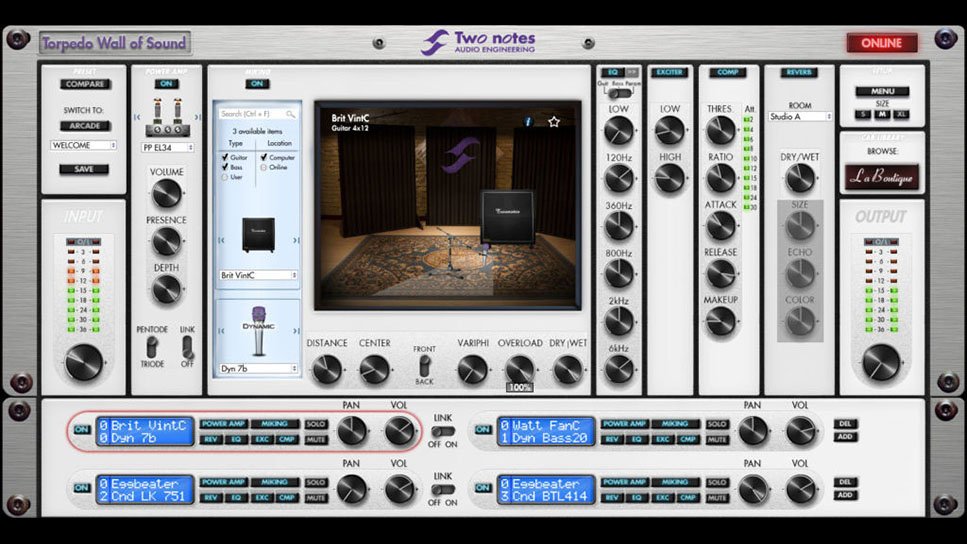Uncheck the Guitar type checkbox

click(x=224, y=157)
